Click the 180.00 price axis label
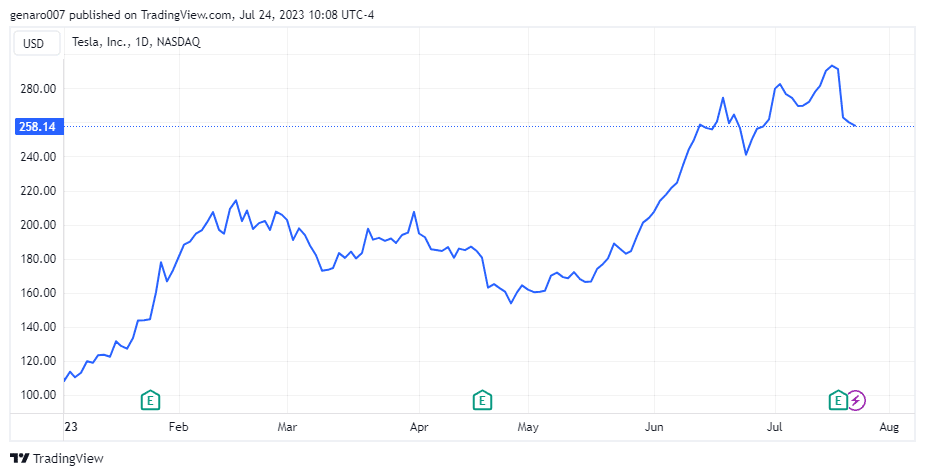The width and height of the screenshot is (925, 476). point(39,259)
